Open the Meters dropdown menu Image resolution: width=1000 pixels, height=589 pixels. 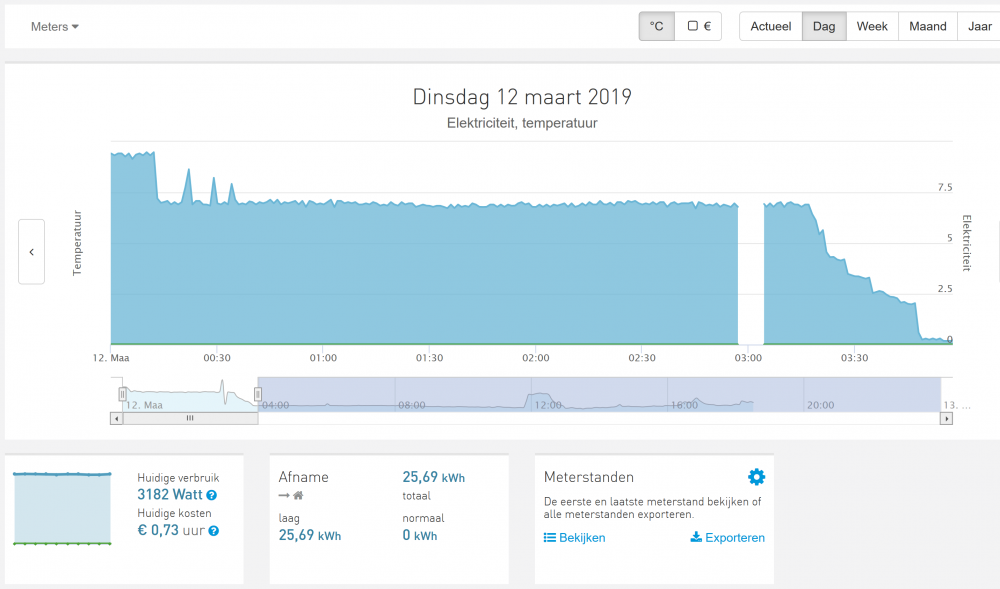[x=55, y=27]
